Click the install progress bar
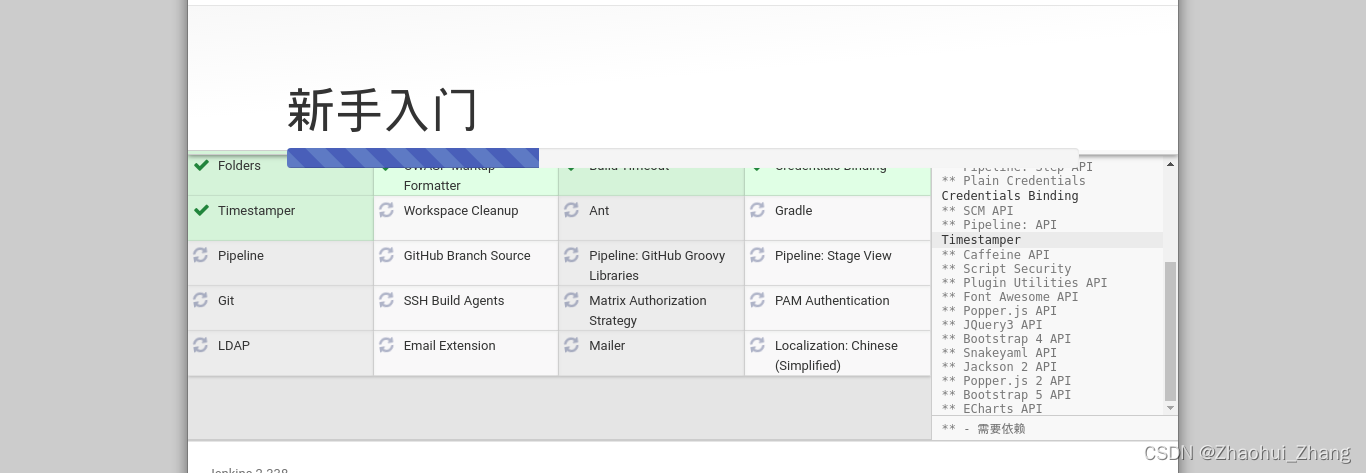 pos(682,158)
